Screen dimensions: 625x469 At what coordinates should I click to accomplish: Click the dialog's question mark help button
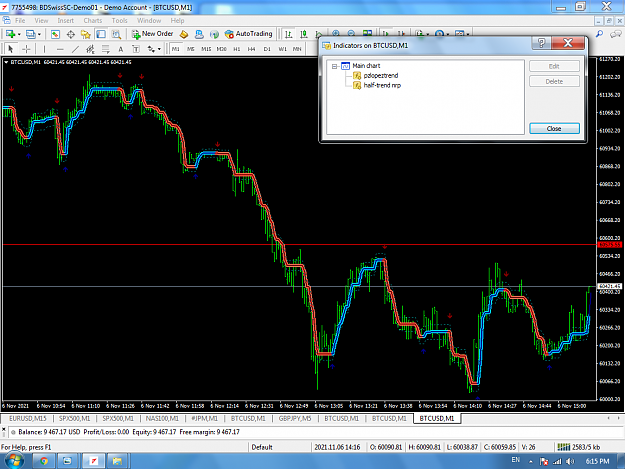[x=541, y=43]
